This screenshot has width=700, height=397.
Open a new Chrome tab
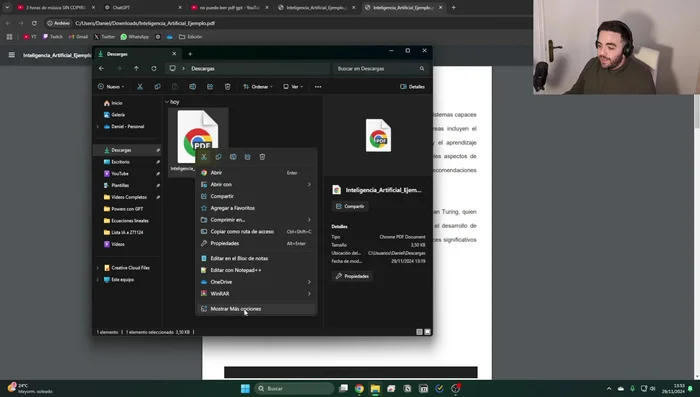pyautogui.click(x=454, y=7)
